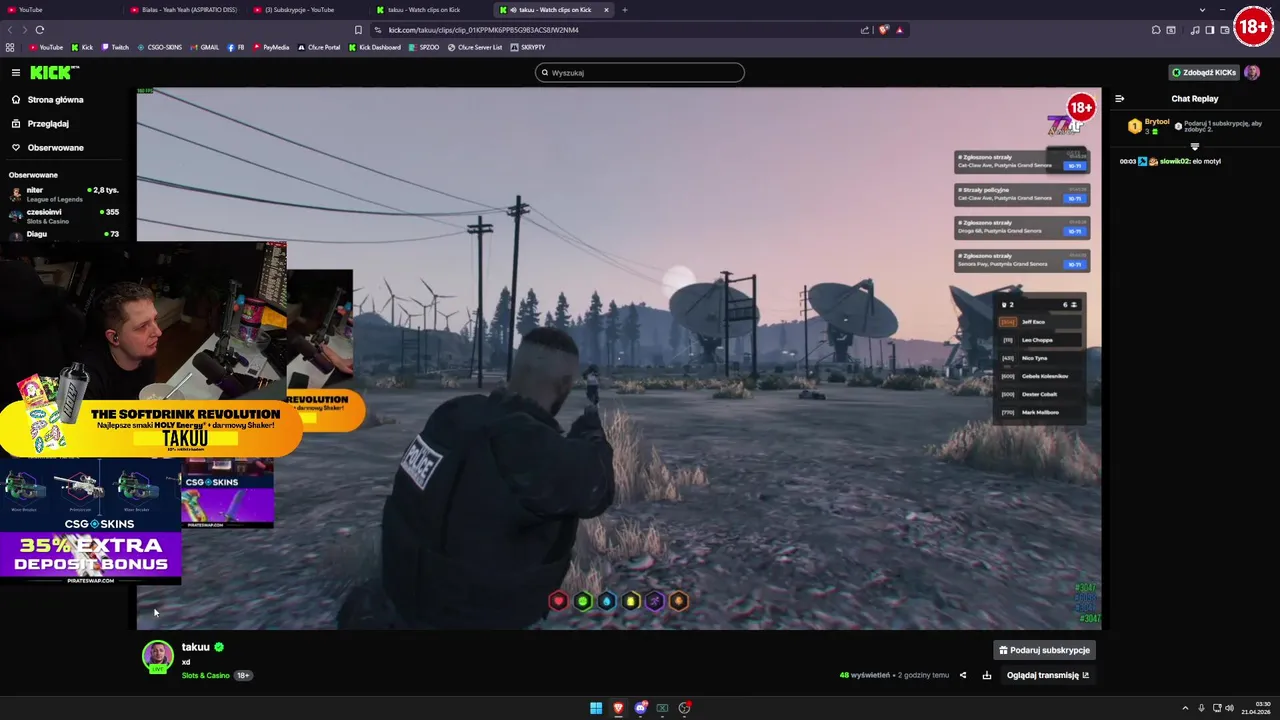
Task: Open YouTube bookmark
Action: pos(46,47)
